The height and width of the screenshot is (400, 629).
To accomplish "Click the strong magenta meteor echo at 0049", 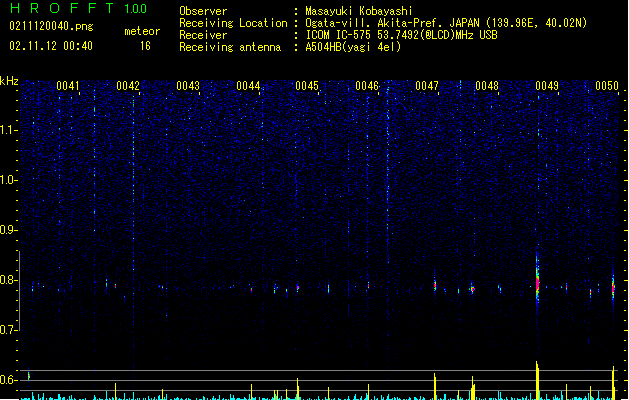I will (x=538, y=282).
